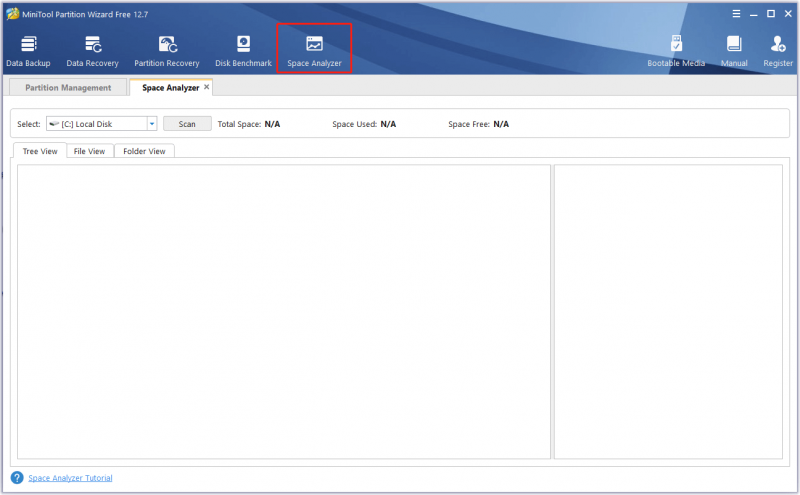Click the Register user icon
This screenshot has width=800, height=495.
(778, 51)
